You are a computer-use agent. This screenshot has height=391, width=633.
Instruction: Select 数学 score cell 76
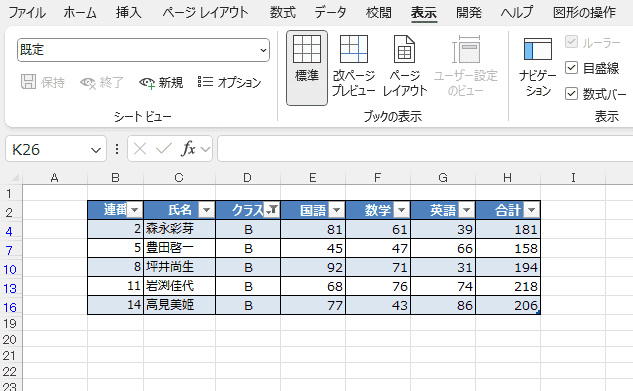coord(378,286)
